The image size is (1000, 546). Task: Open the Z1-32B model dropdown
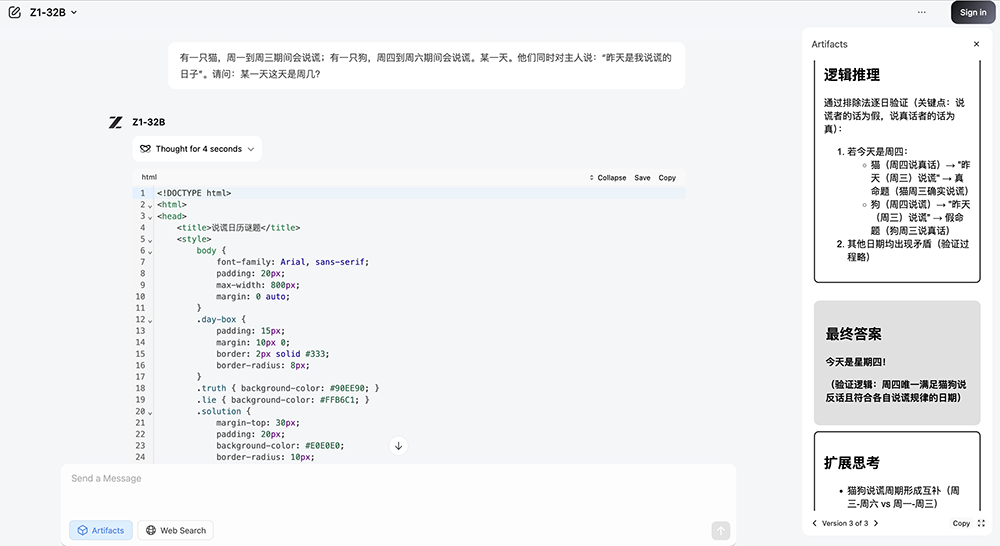tap(54, 12)
